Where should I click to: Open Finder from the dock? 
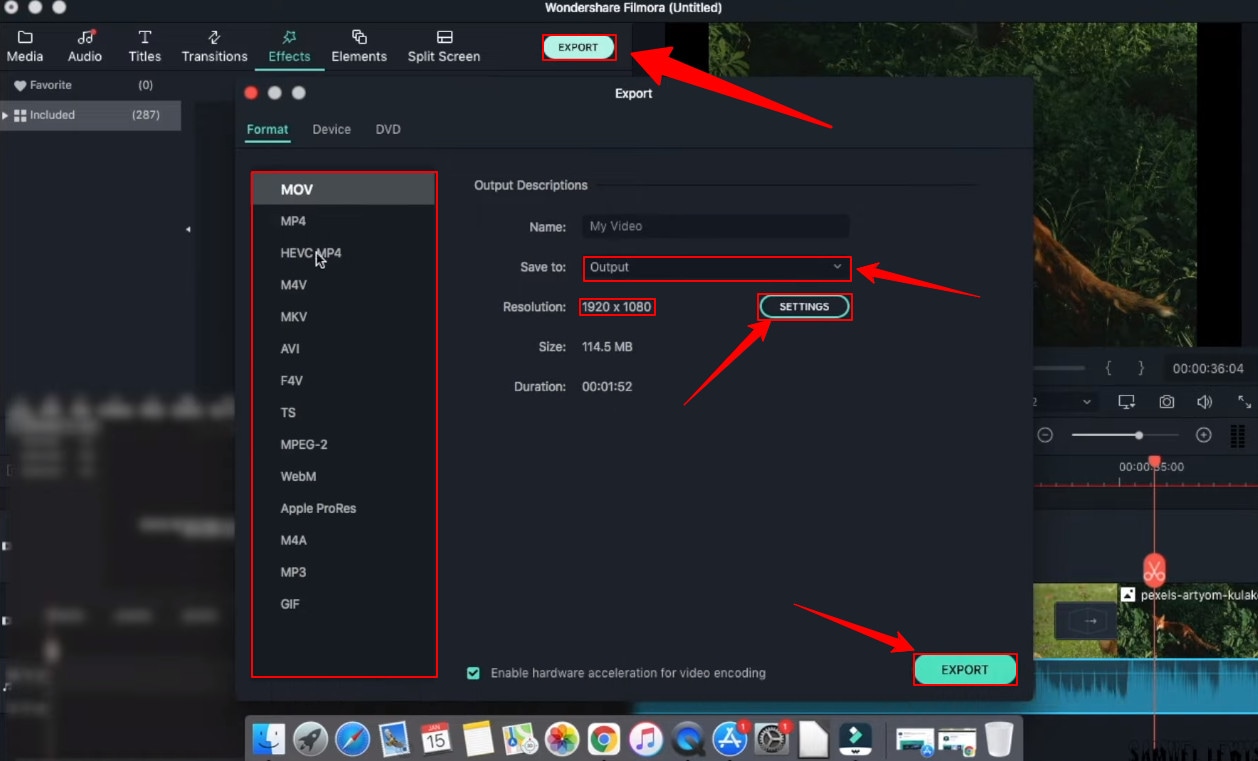pyautogui.click(x=270, y=739)
